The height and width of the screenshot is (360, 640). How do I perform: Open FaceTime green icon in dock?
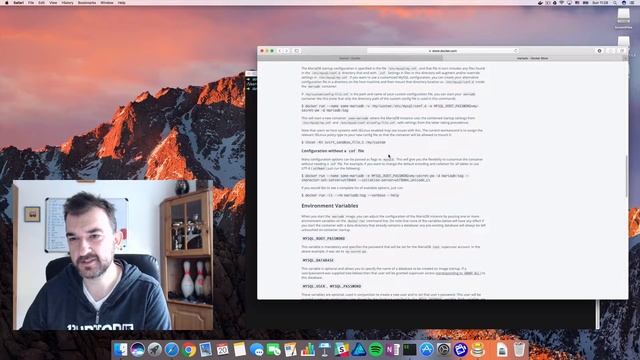coord(273,350)
